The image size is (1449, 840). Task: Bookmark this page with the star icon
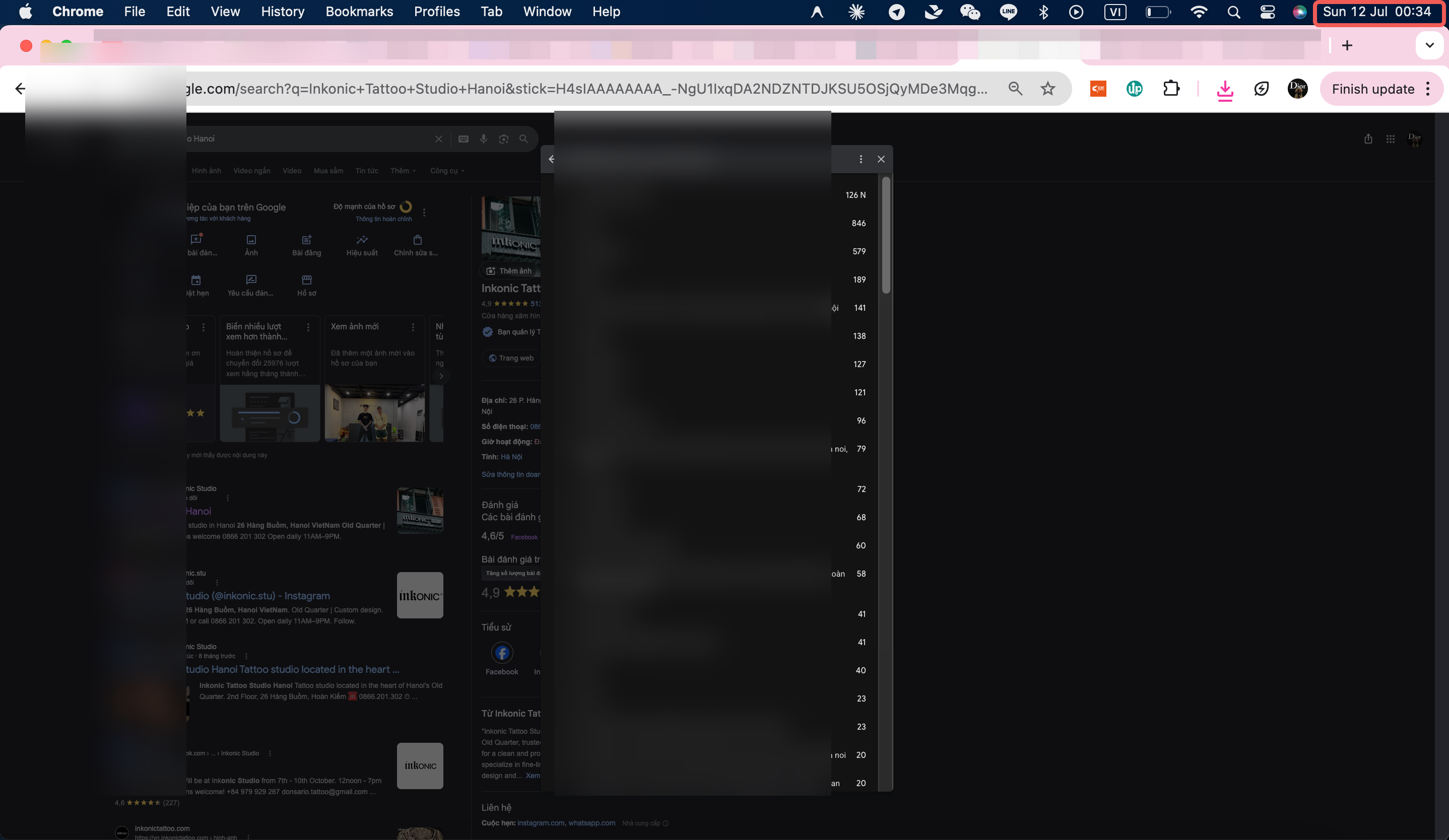point(1047,89)
